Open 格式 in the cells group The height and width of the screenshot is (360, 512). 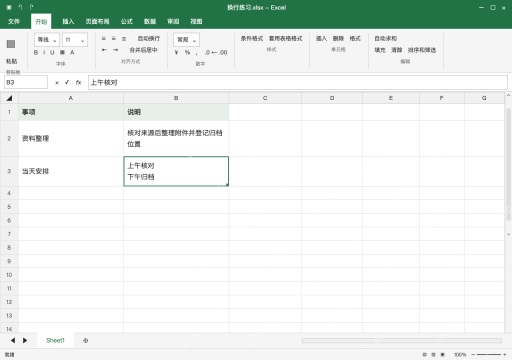[355, 39]
